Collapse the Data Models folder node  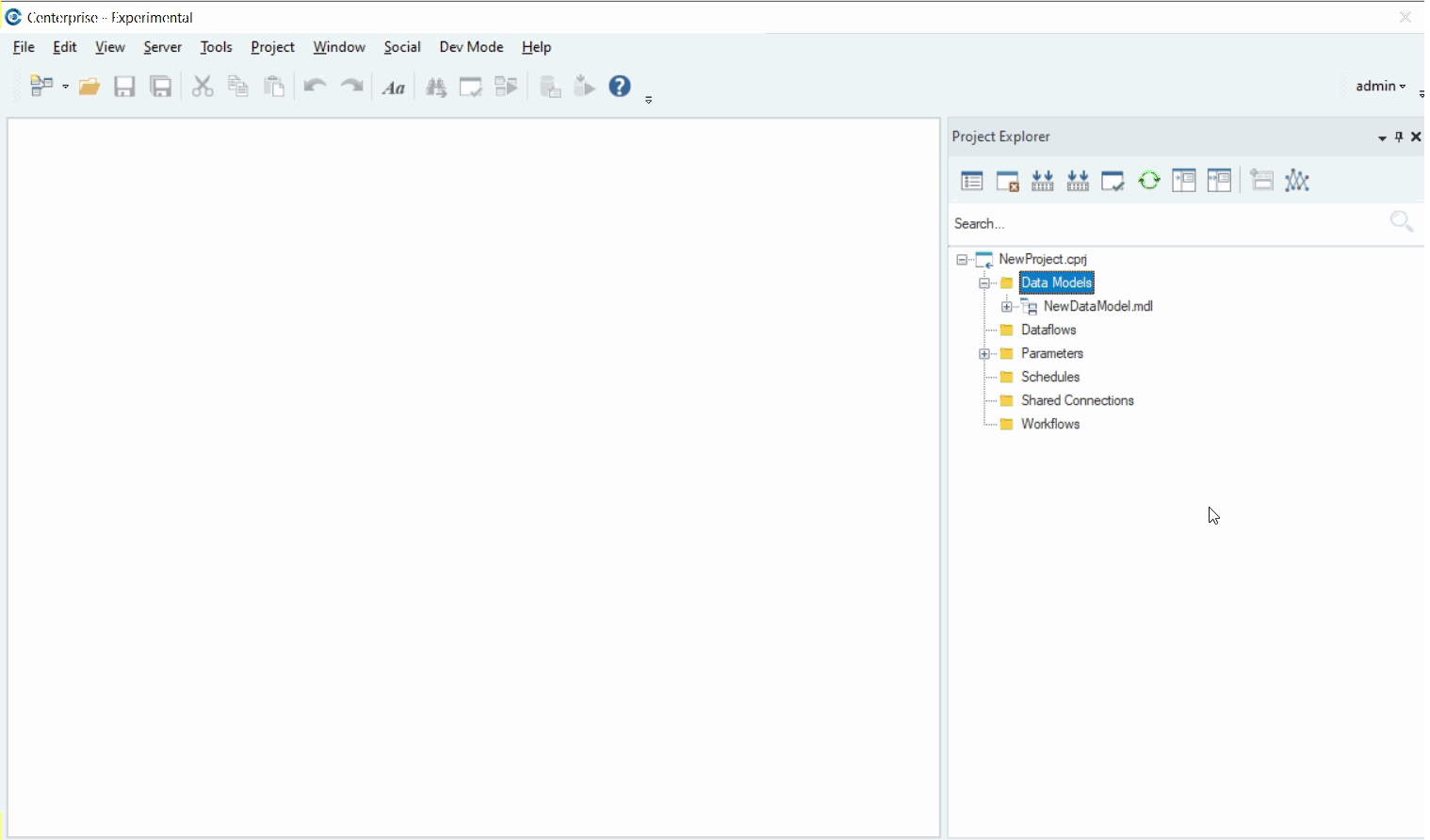[x=984, y=283]
